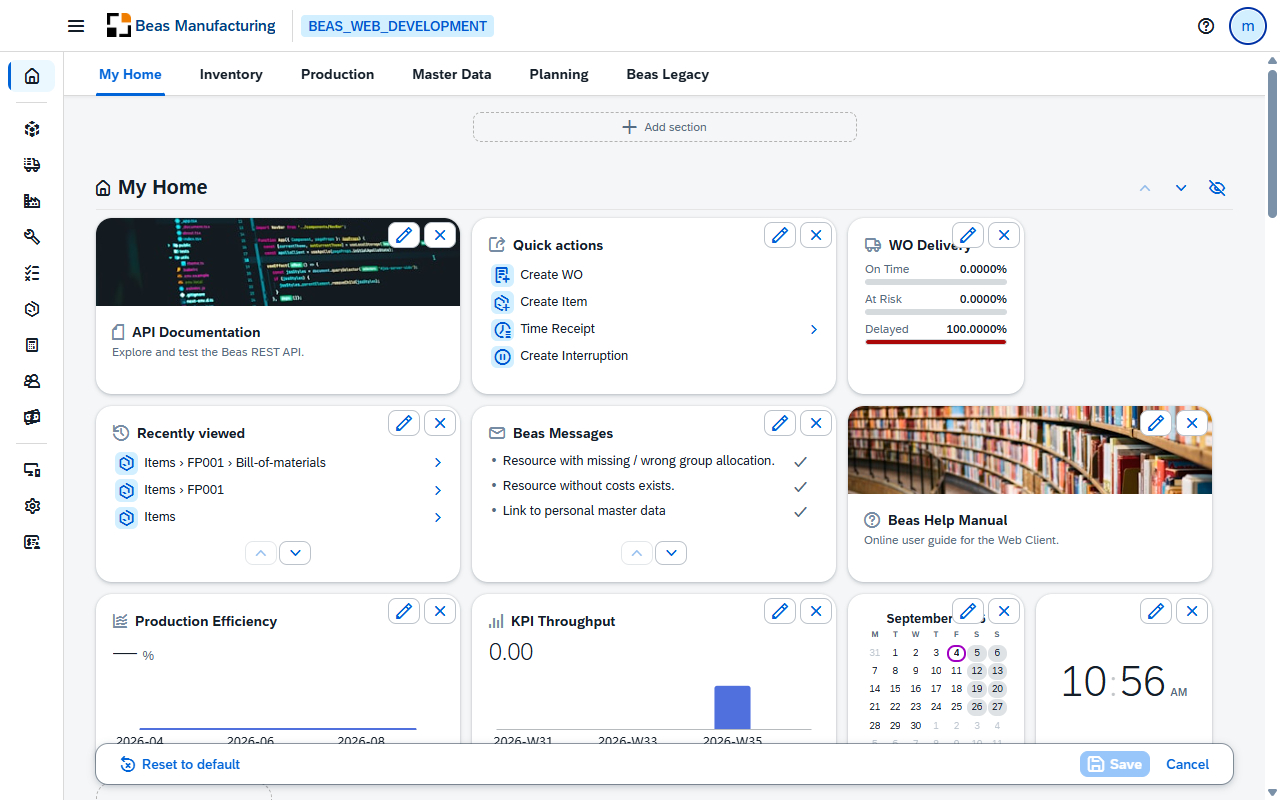Open the settings gear icon in sidebar
This screenshot has height=800, width=1280.
(32, 506)
